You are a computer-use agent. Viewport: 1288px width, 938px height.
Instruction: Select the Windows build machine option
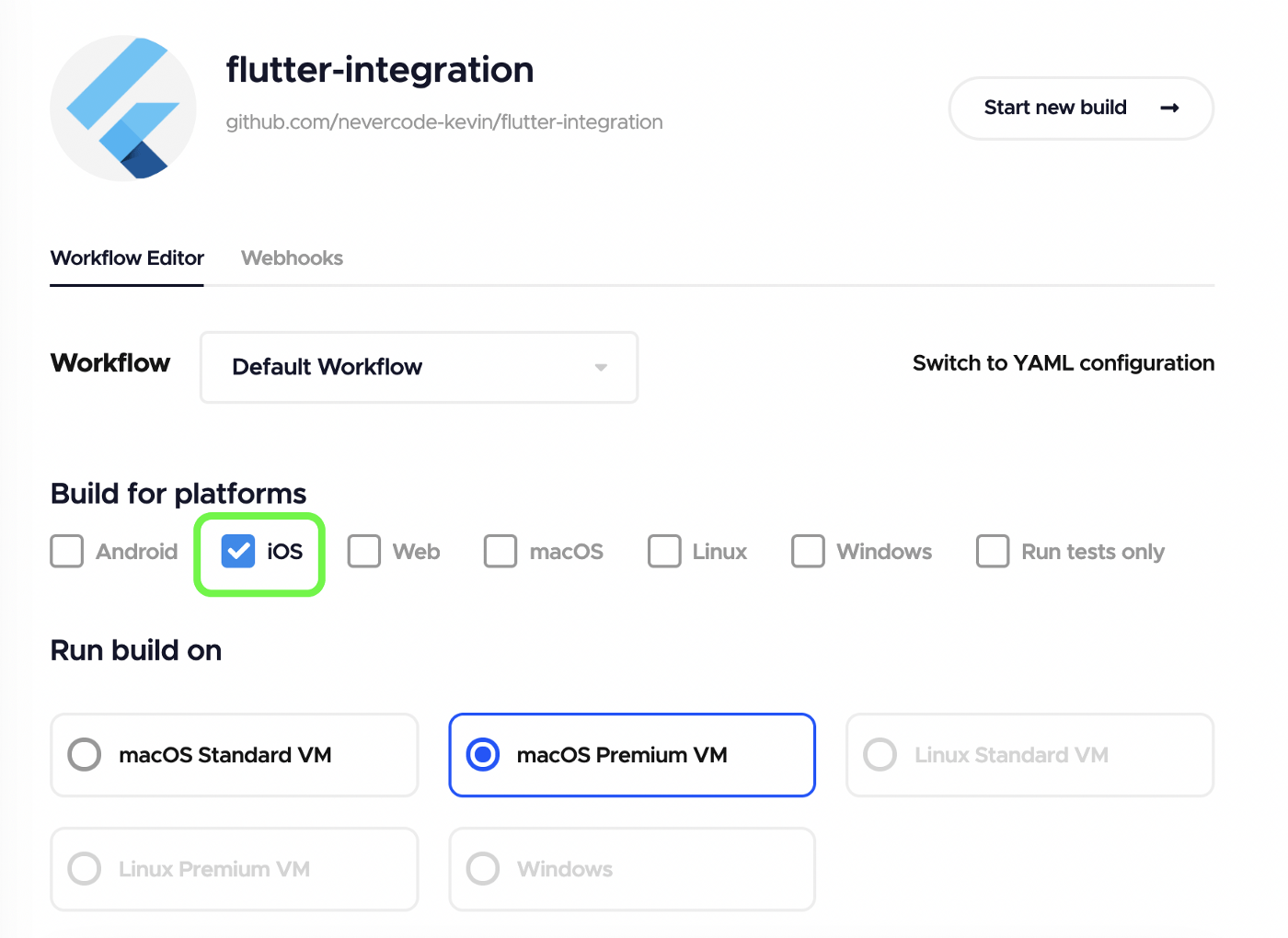[632, 869]
